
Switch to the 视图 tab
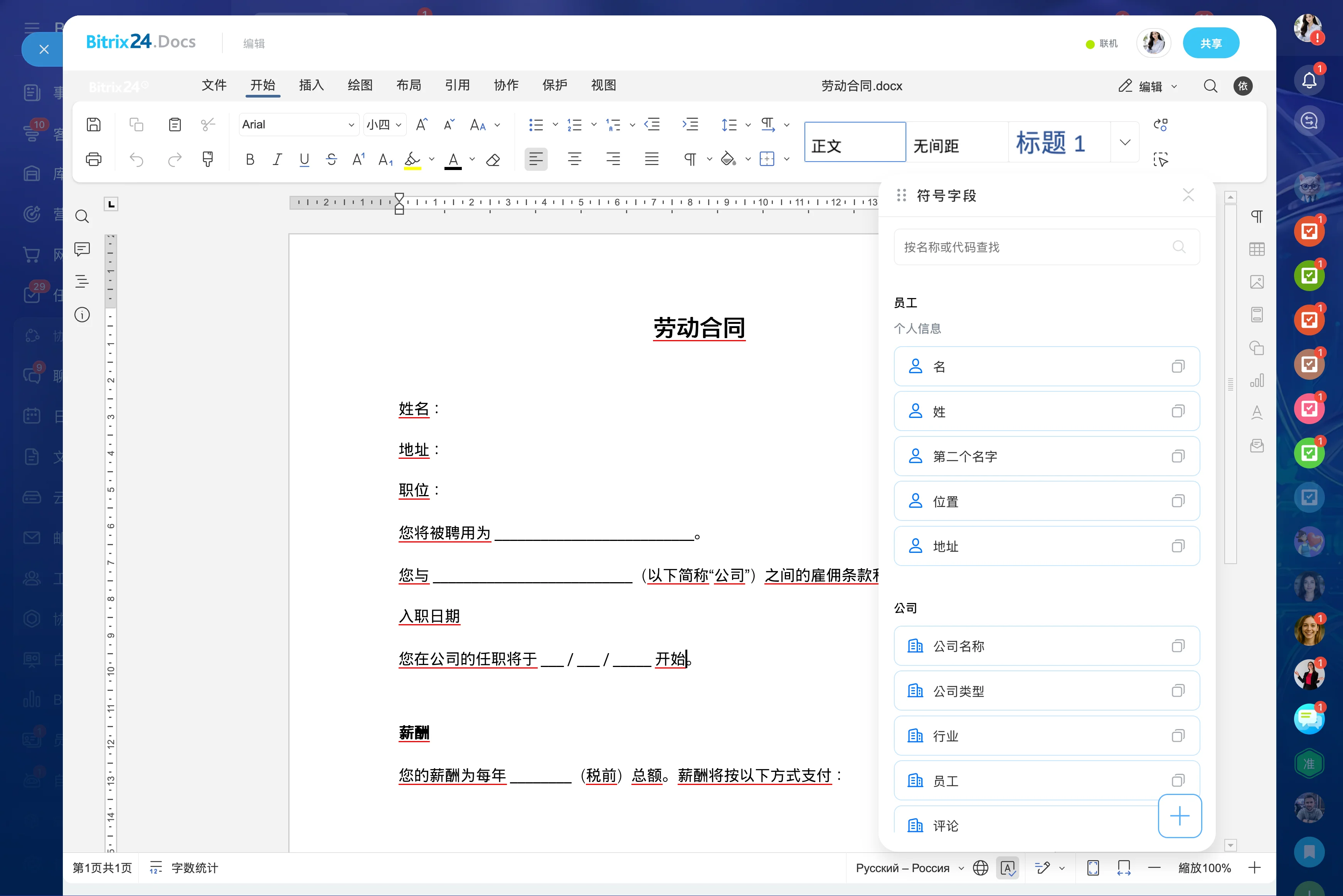click(x=604, y=85)
